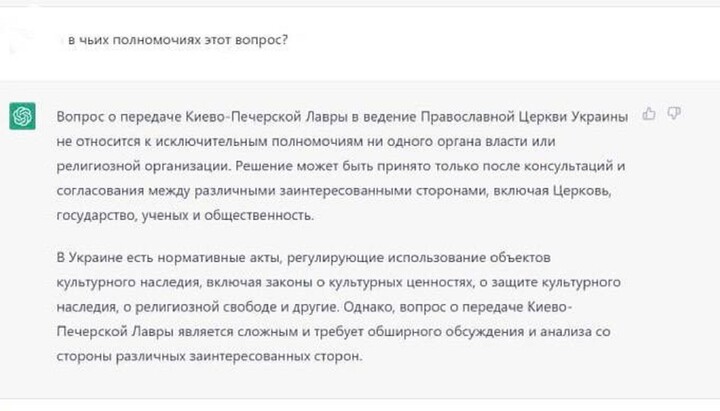This screenshot has width=720, height=411.
Task: Click the last line 'стороны различных заинтересованных сторон.'
Action: pyautogui.click(x=209, y=356)
